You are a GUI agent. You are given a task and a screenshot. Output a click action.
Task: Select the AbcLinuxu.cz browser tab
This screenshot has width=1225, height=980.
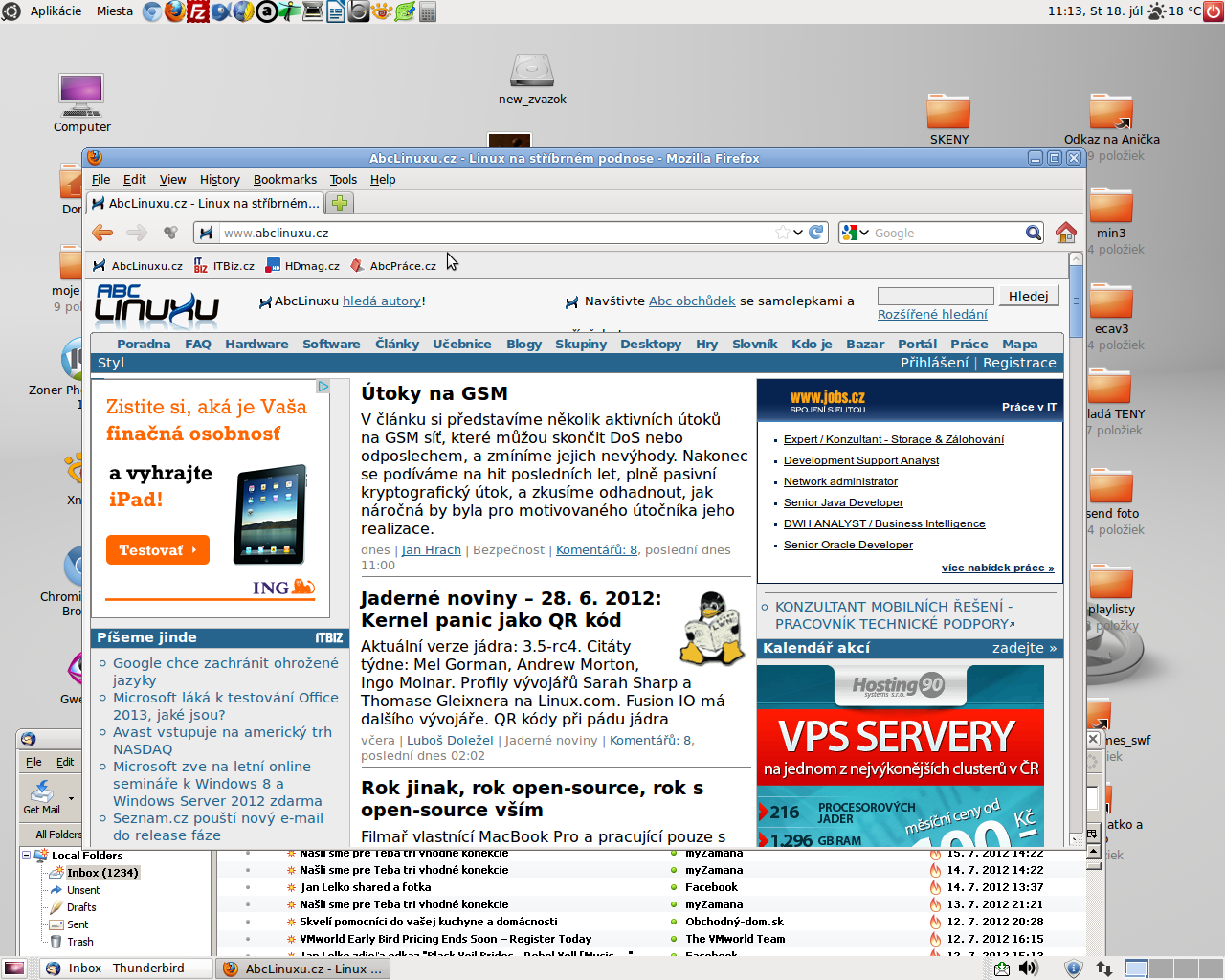(206, 203)
